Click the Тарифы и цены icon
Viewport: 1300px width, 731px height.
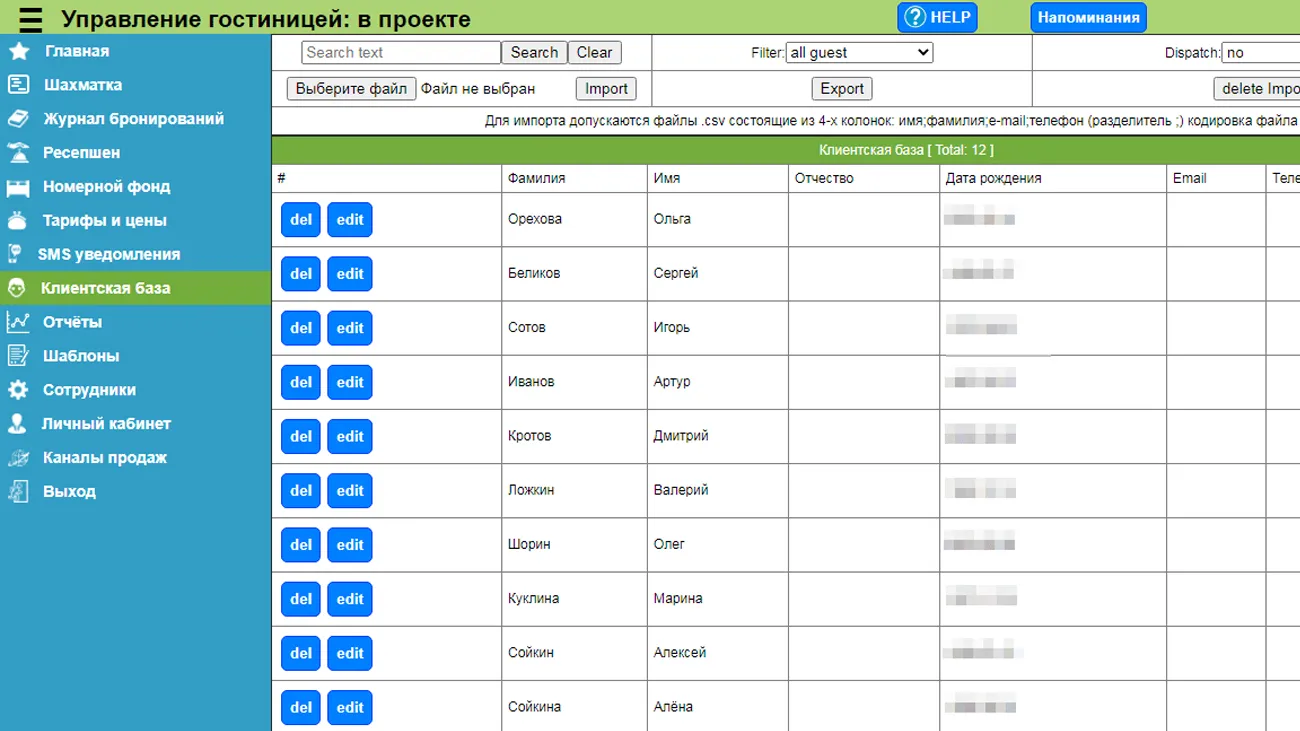pyautogui.click(x=18, y=221)
